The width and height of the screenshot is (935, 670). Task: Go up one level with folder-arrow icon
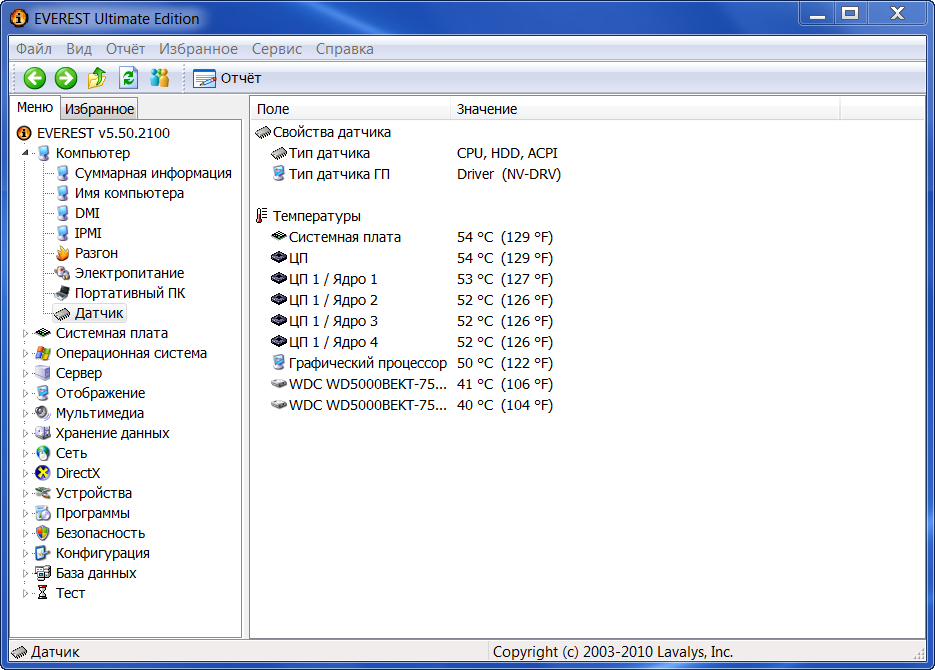click(97, 78)
